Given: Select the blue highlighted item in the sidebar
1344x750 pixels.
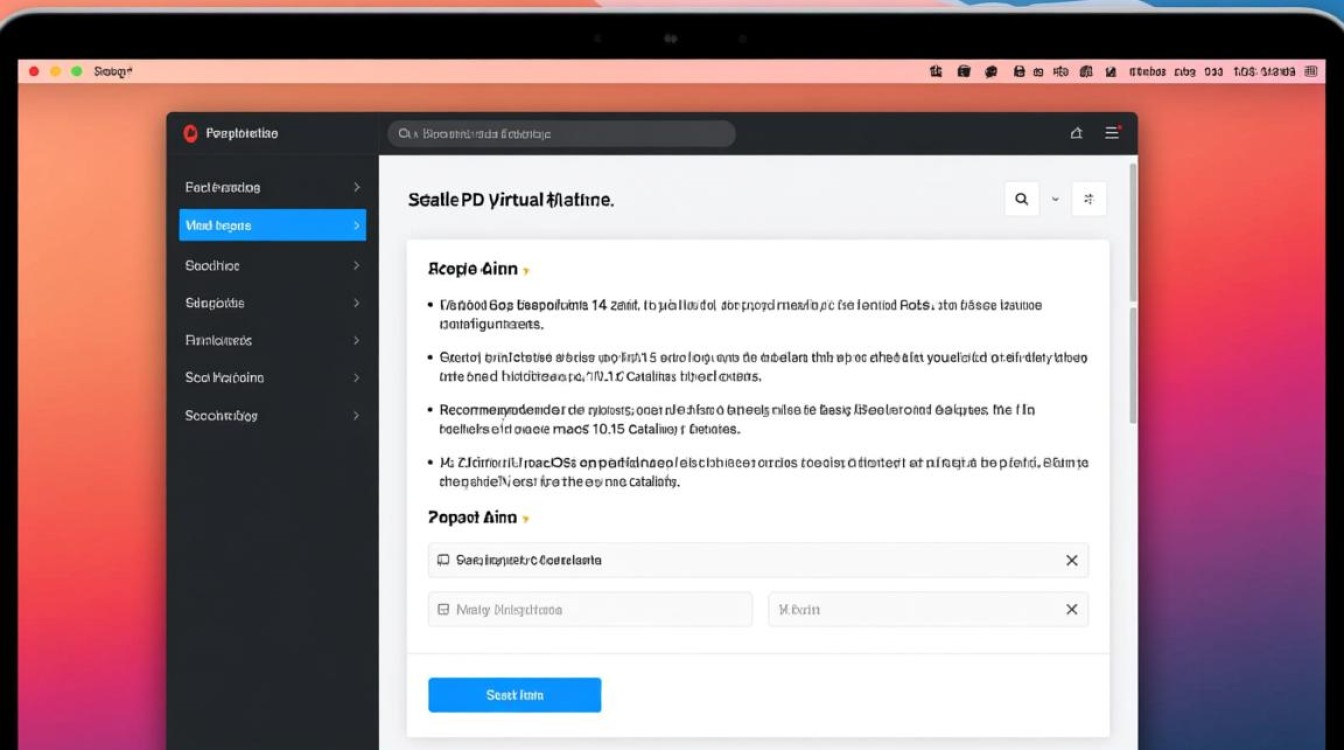Looking at the screenshot, I should (272, 226).
